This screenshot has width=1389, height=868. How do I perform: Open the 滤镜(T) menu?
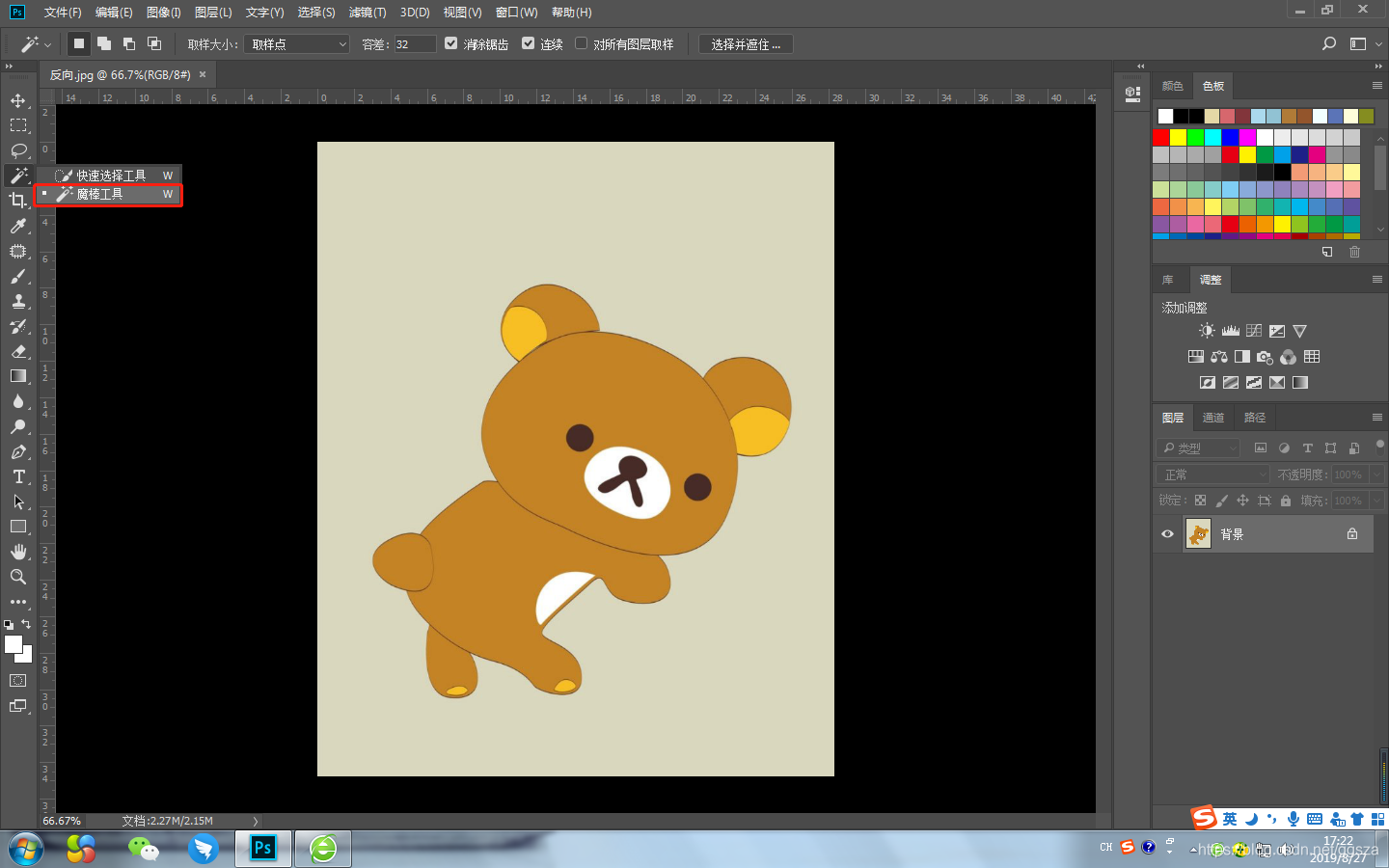click(x=368, y=13)
